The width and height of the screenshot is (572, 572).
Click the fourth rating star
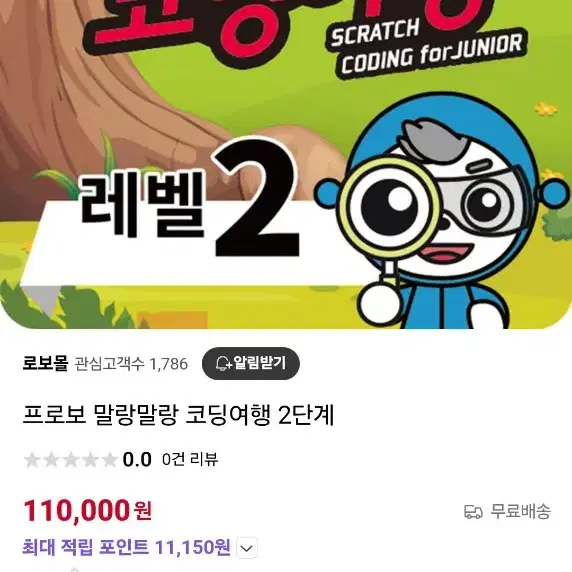[x=90, y=460]
